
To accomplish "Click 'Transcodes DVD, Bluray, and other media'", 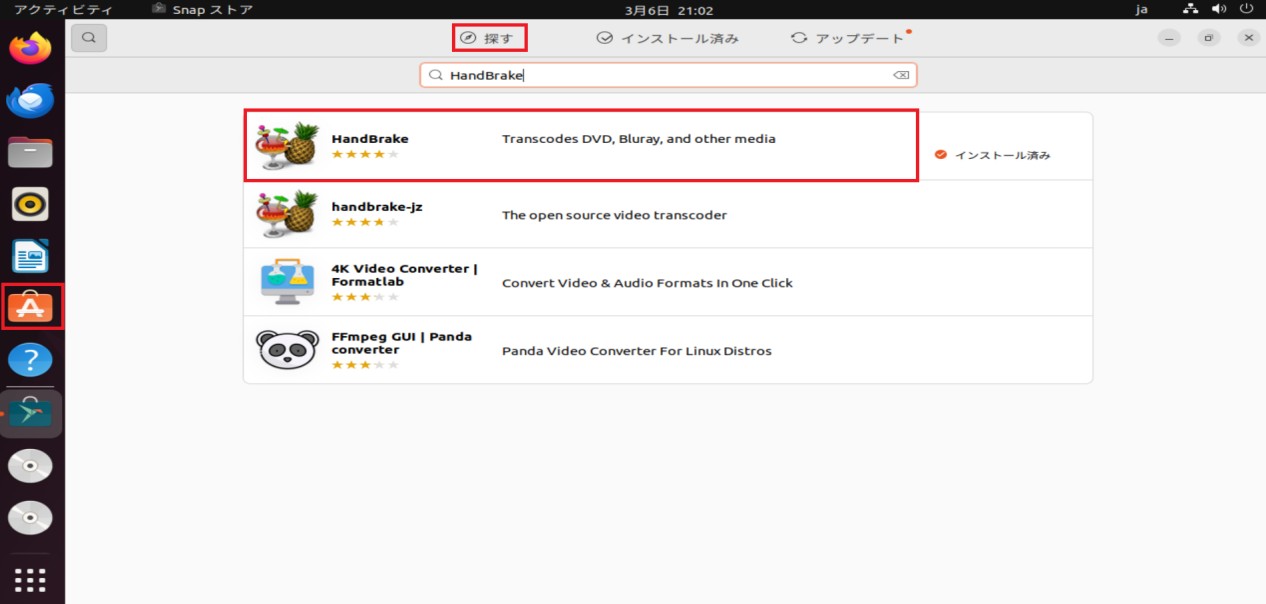I will tap(638, 139).
